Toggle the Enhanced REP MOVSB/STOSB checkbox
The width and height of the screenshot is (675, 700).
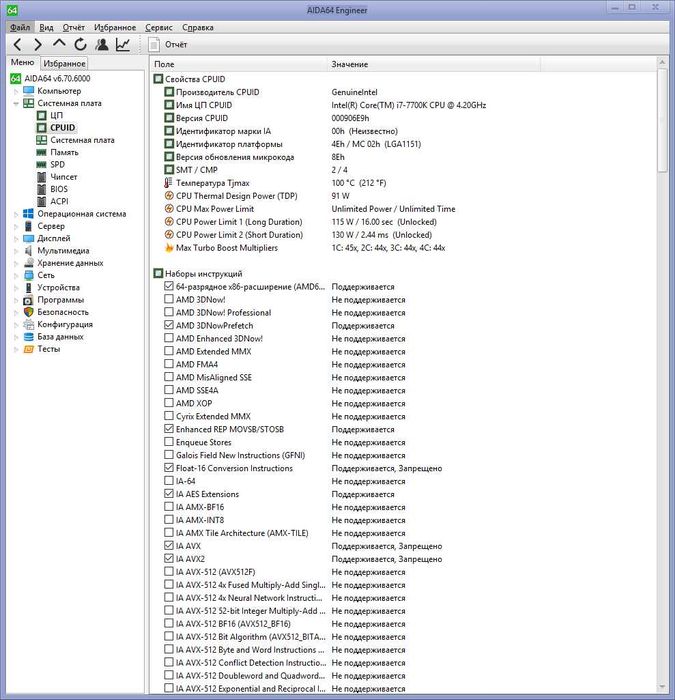[x=169, y=429]
